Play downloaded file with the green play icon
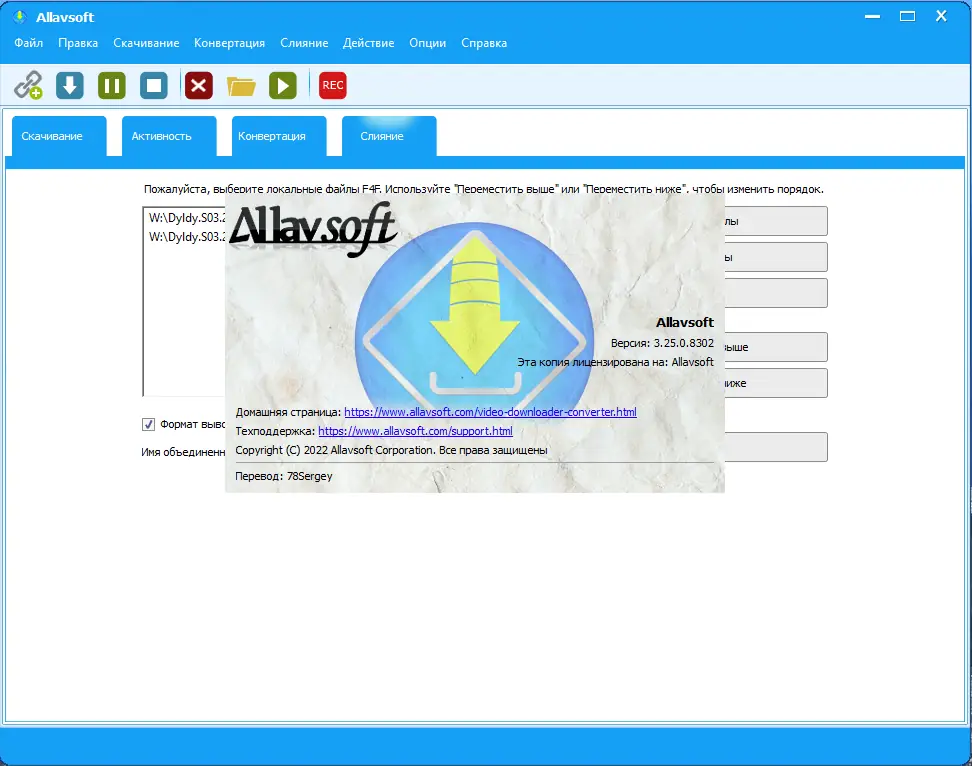The height and width of the screenshot is (766, 972). [282, 85]
